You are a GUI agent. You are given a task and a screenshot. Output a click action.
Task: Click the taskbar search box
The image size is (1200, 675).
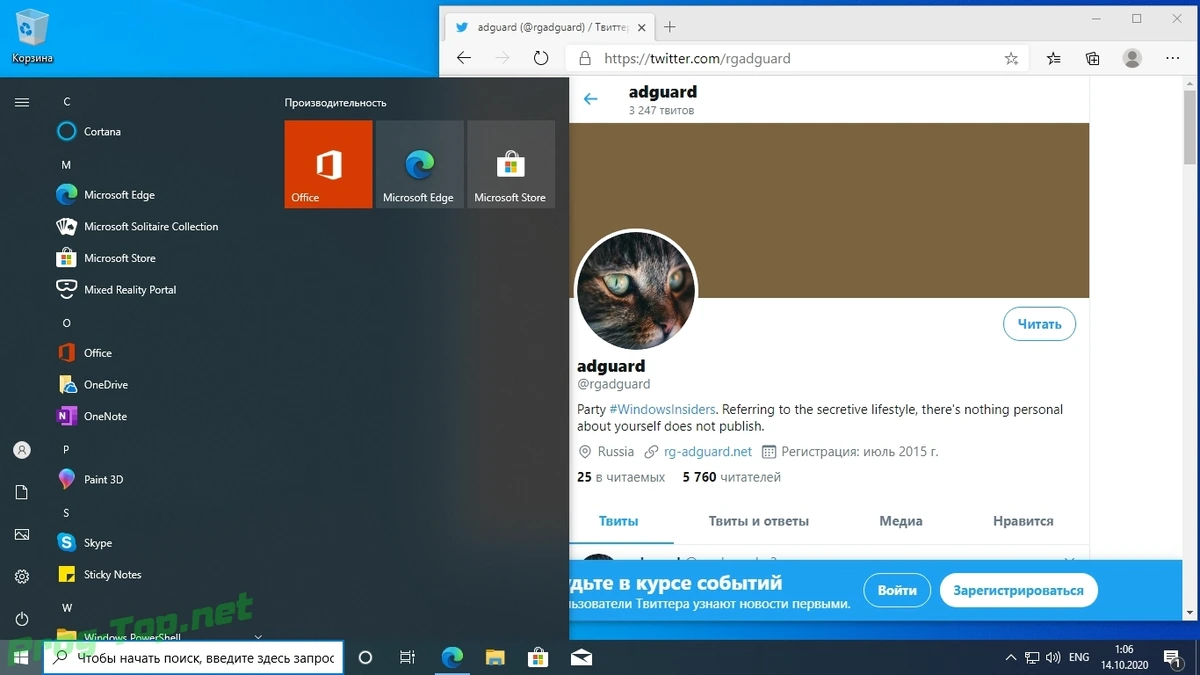click(194, 658)
